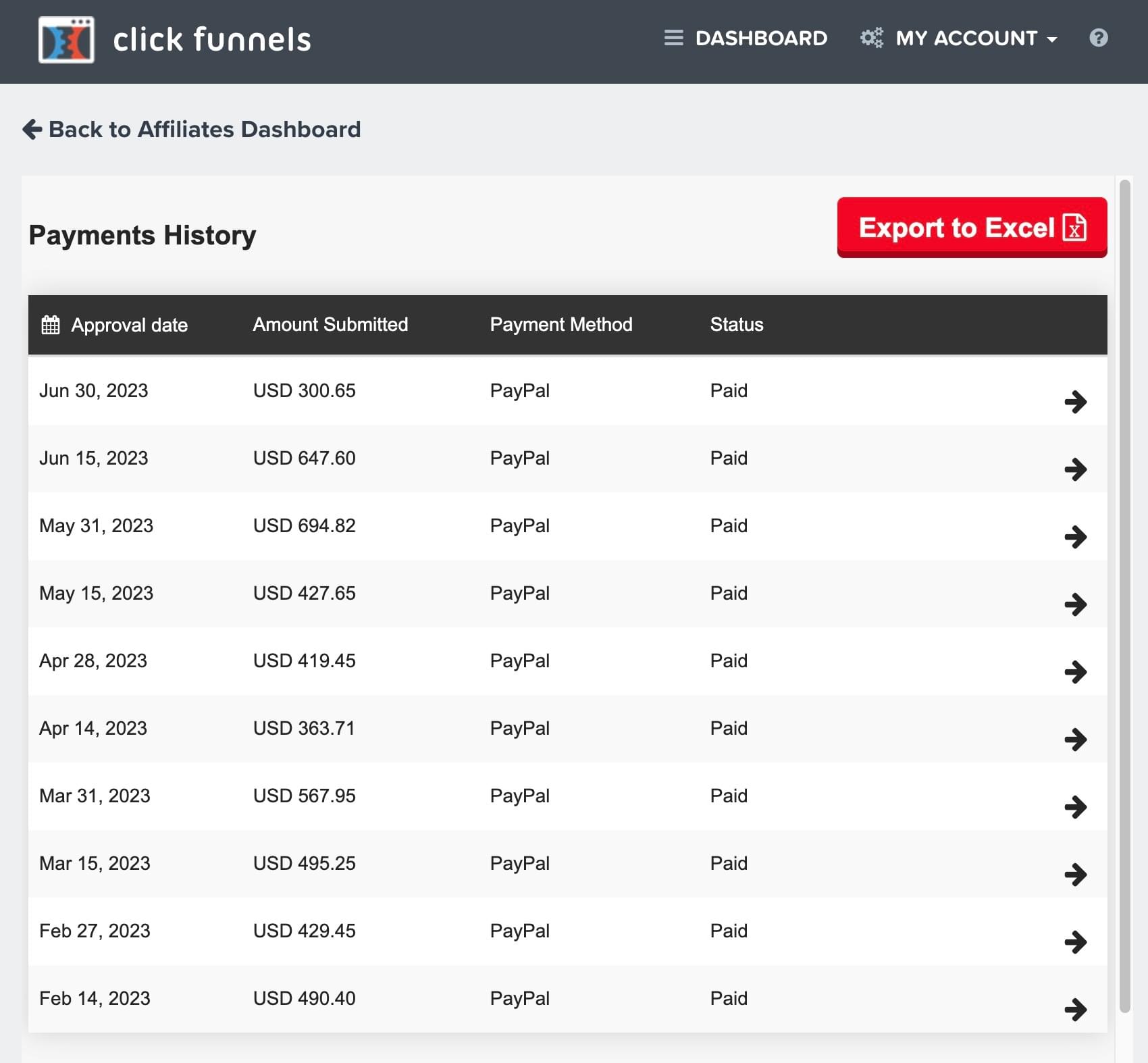Click PayPal in the Feb 27, 2023 row
Image resolution: width=1148 pixels, height=1063 pixels.
[520, 931]
